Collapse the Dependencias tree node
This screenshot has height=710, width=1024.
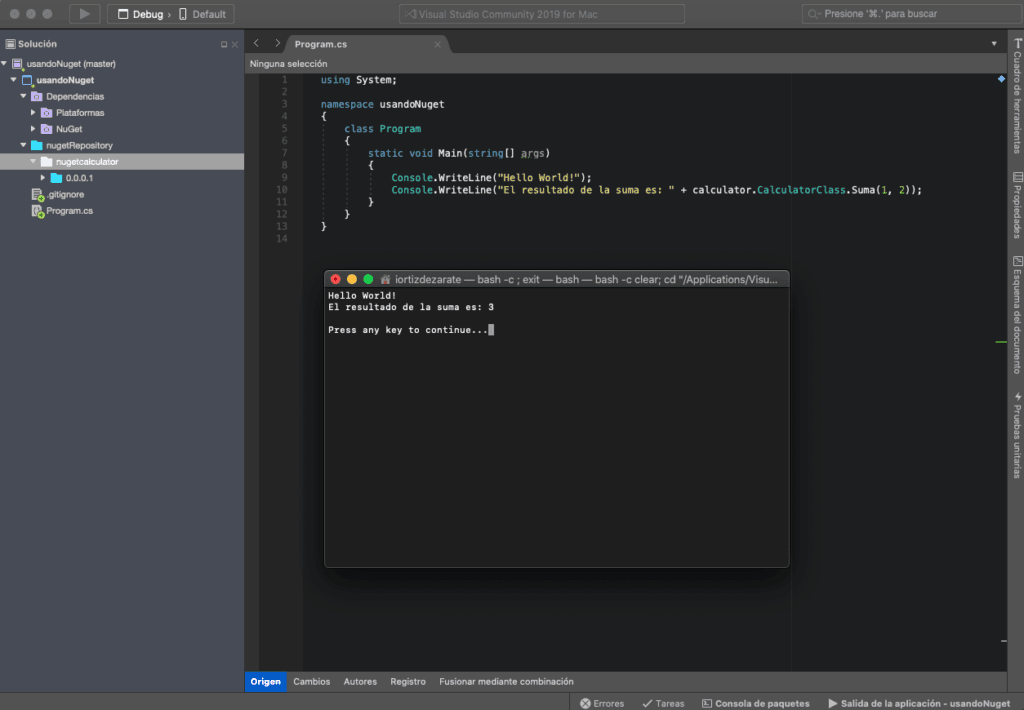(x=23, y=97)
